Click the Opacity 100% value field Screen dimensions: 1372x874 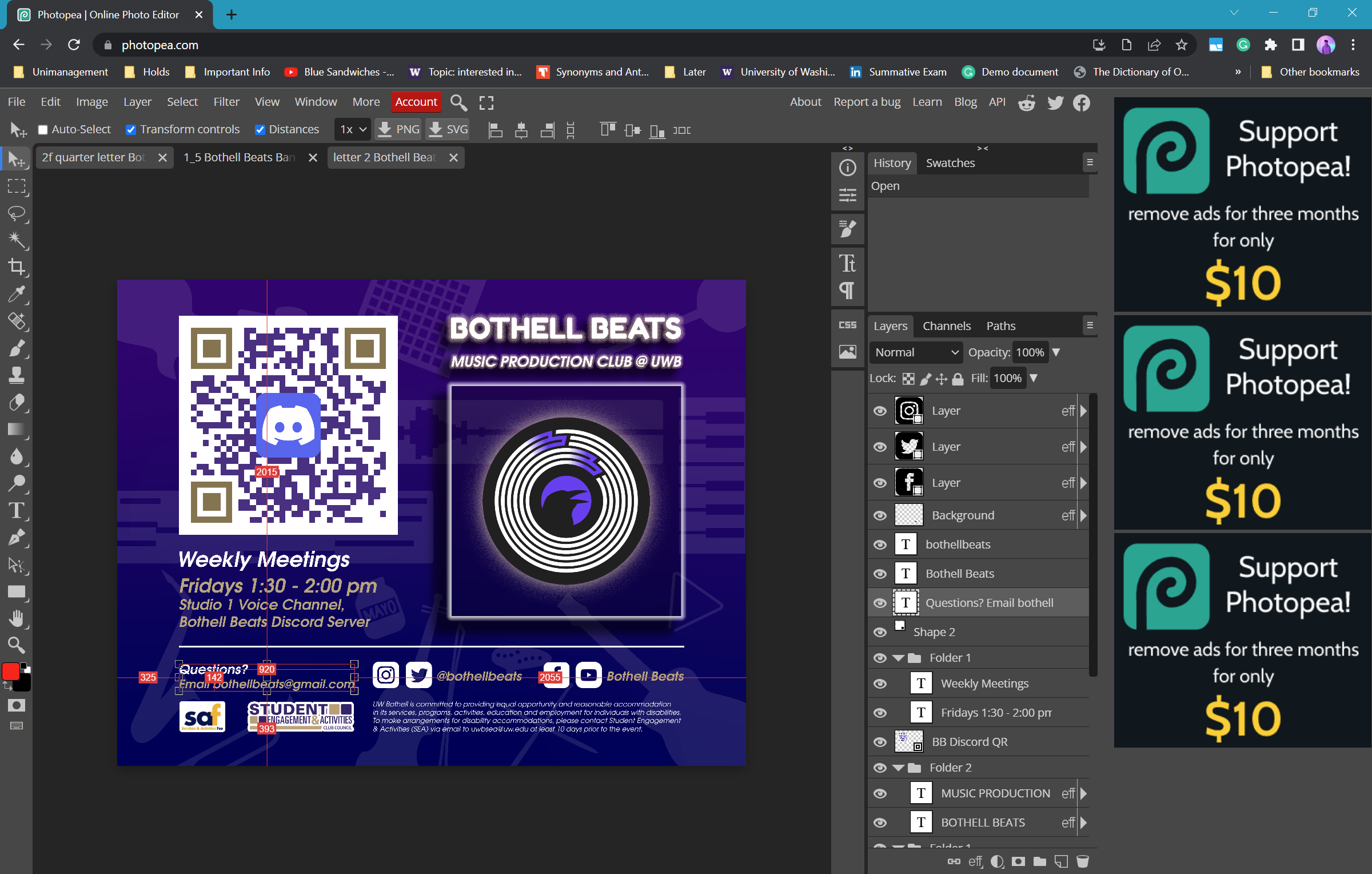click(x=1030, y=352)
